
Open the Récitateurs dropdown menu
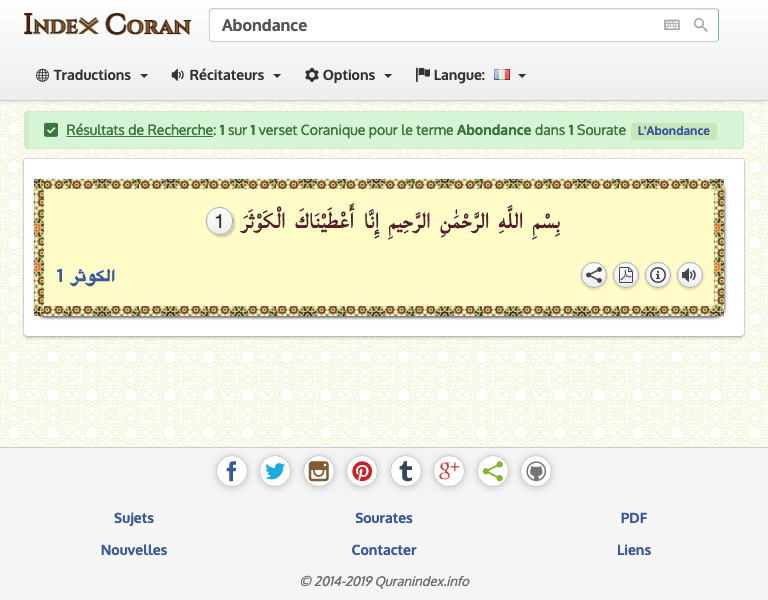point(226,75)
